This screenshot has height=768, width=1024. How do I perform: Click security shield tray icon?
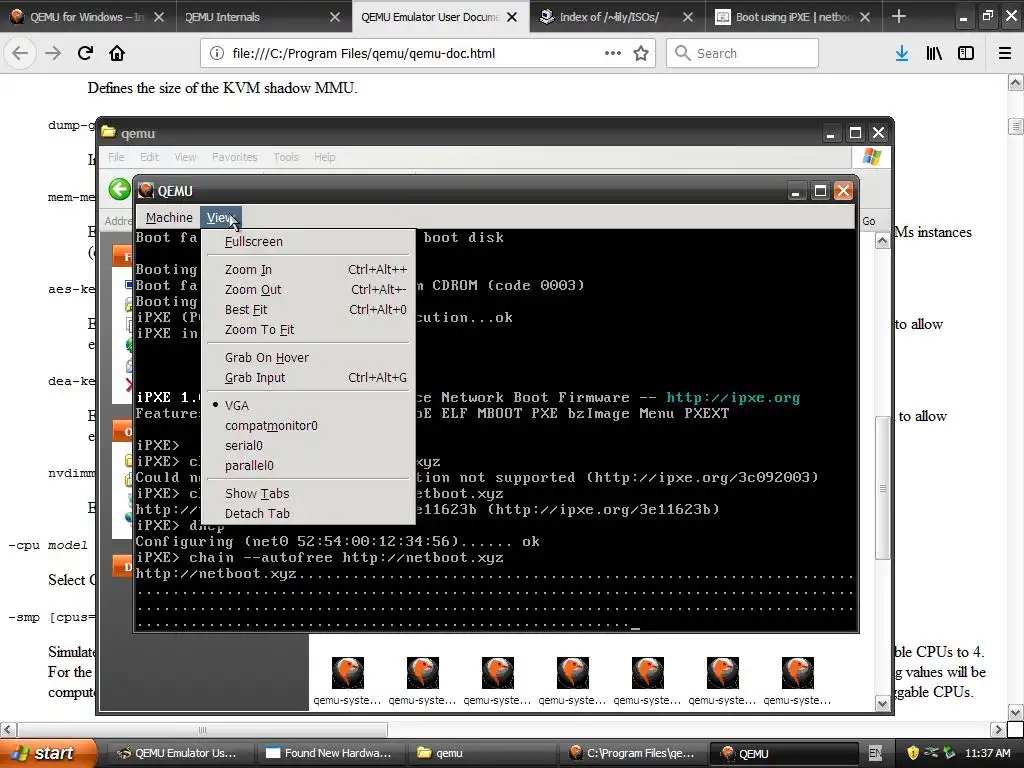point(913,753)
